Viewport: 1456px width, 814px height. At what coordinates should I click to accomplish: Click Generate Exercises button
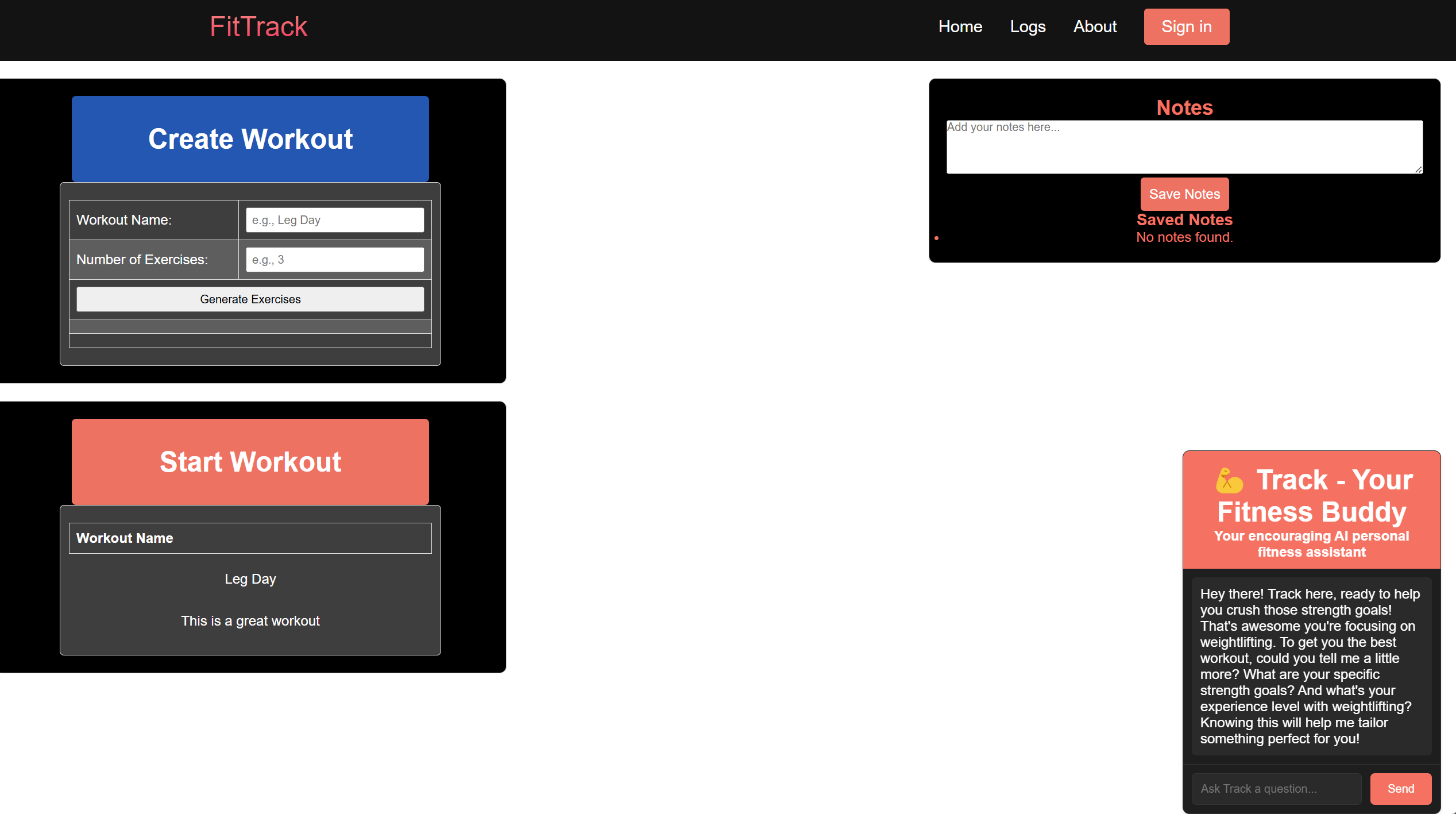(250, 299)
